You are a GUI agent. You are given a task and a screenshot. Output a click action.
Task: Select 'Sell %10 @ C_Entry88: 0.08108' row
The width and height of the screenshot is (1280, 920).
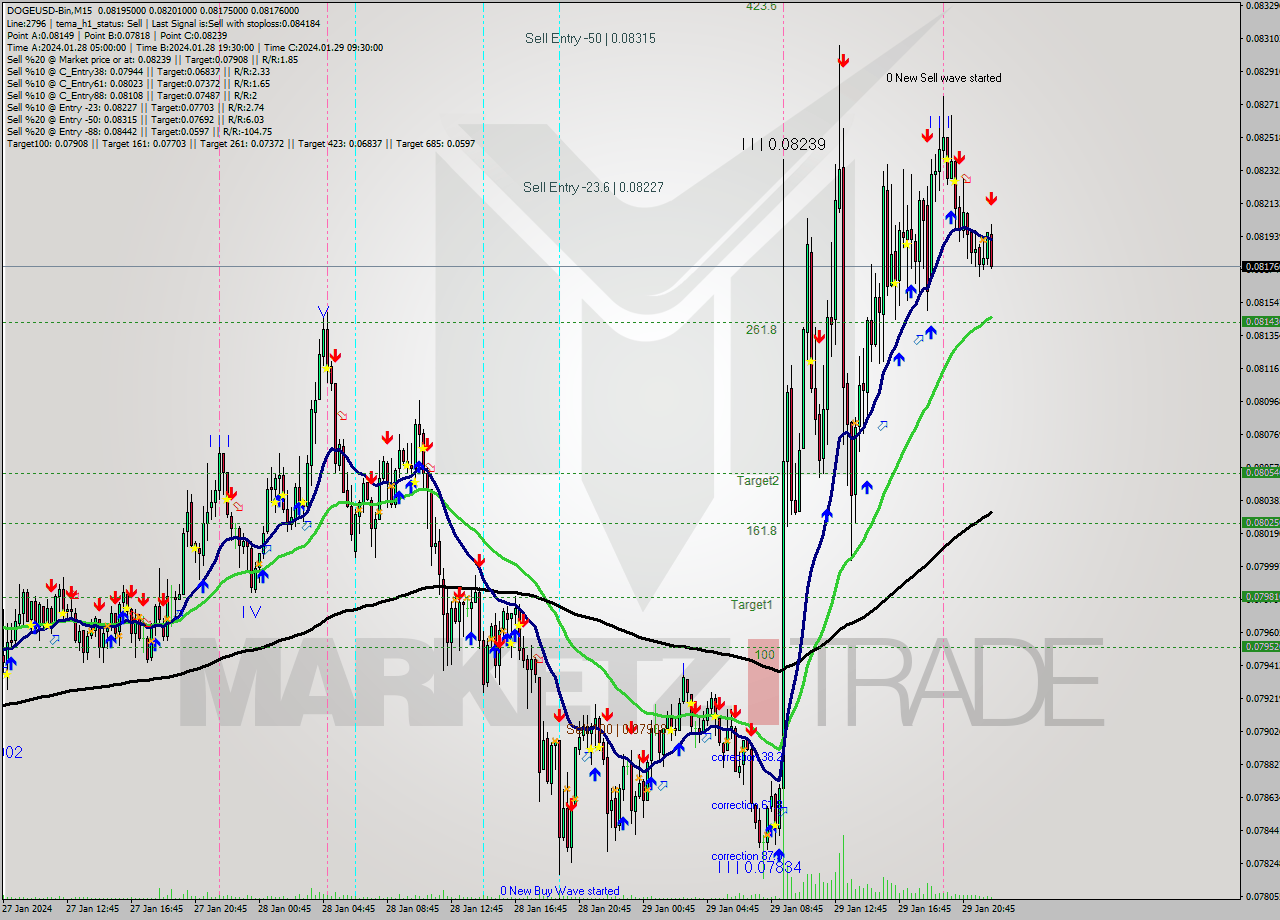coord(133,95)
